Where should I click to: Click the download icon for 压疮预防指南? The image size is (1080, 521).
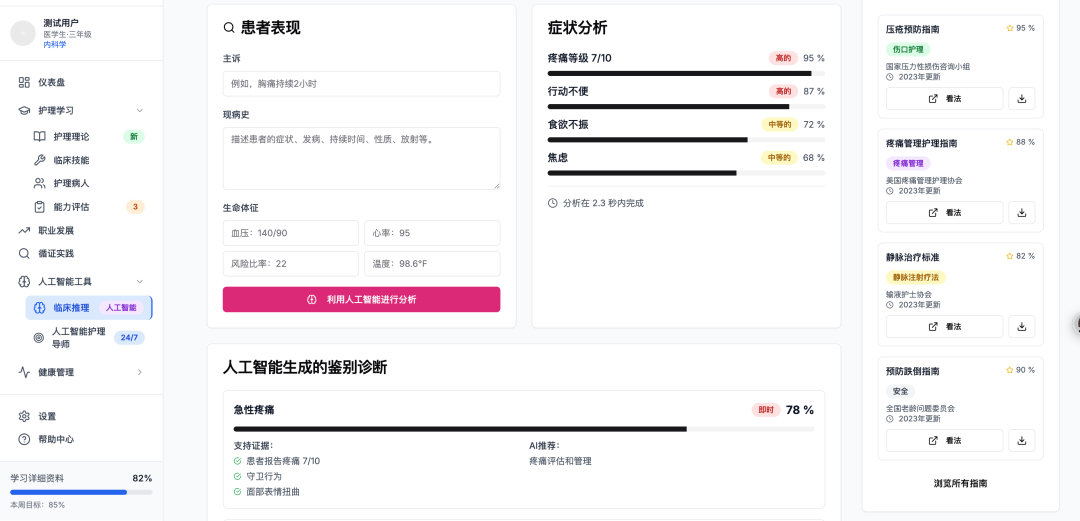[x=1022, y=99]
